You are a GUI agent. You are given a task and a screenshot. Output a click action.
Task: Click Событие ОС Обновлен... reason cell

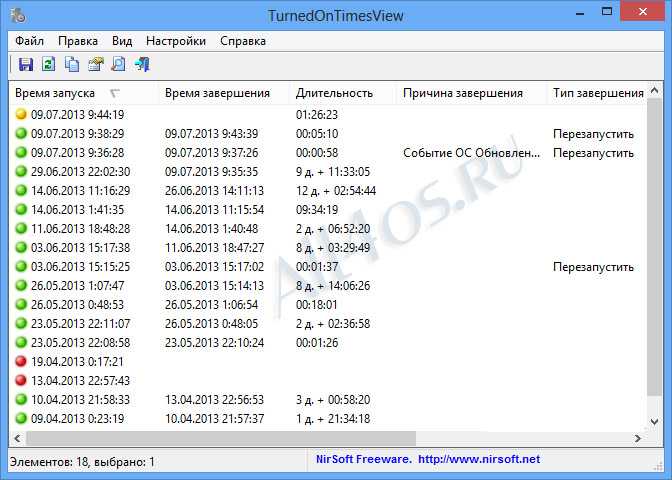click(x=471, y=153)
